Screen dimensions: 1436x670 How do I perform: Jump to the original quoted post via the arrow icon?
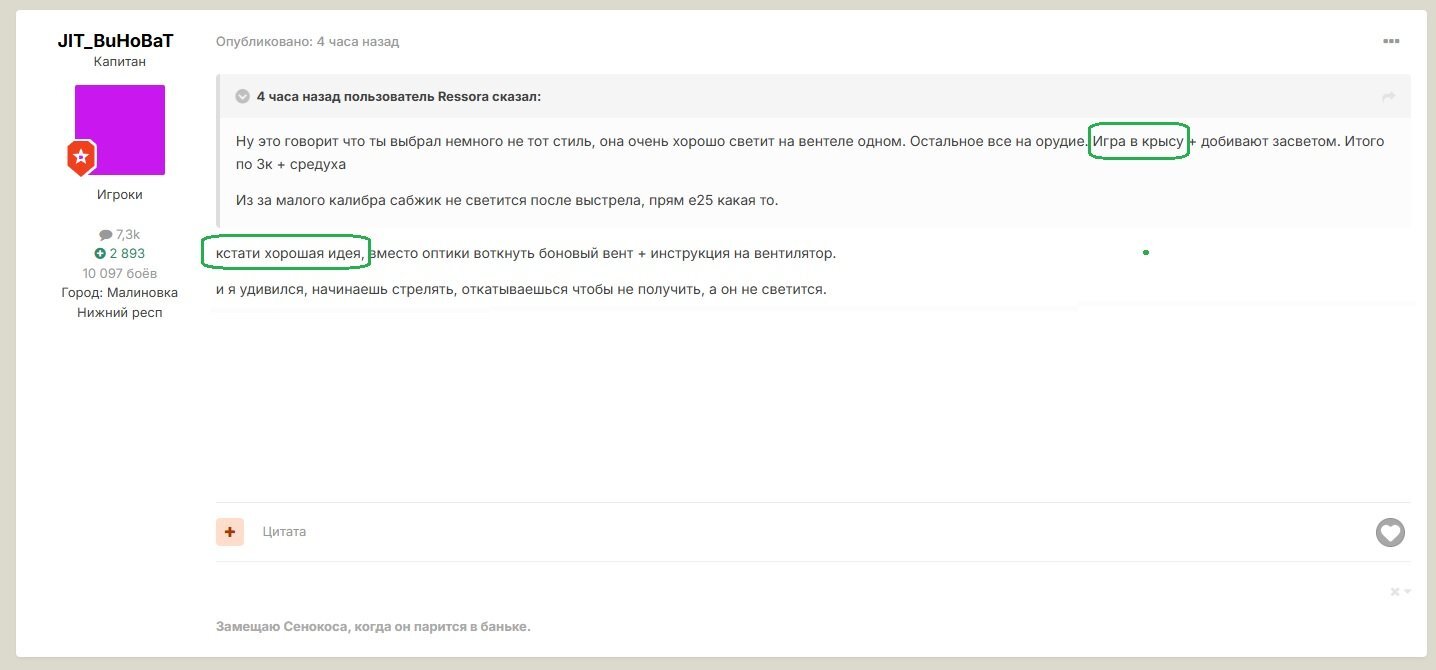1388,96
